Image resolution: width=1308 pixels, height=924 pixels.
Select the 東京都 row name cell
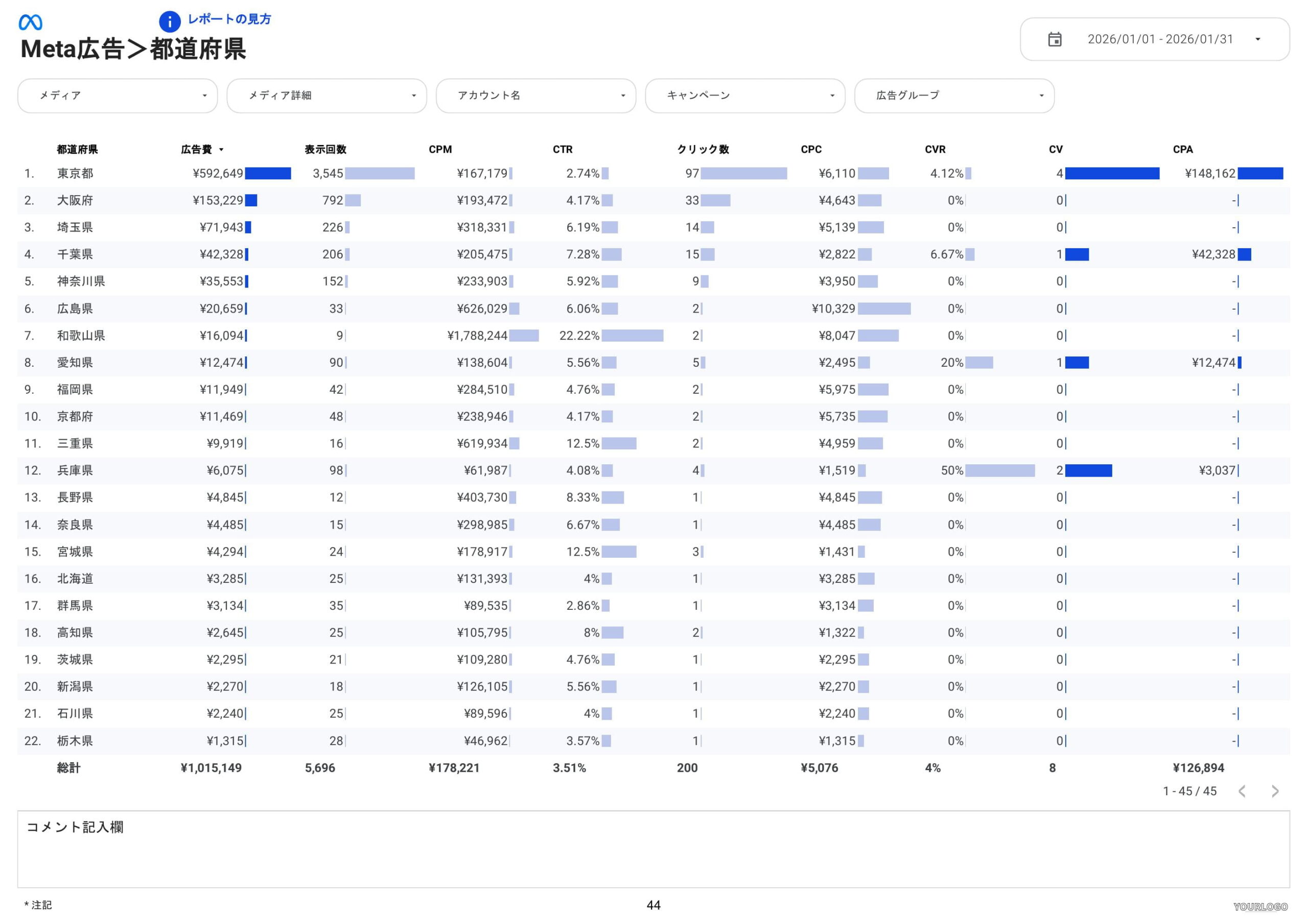(75, 173)
